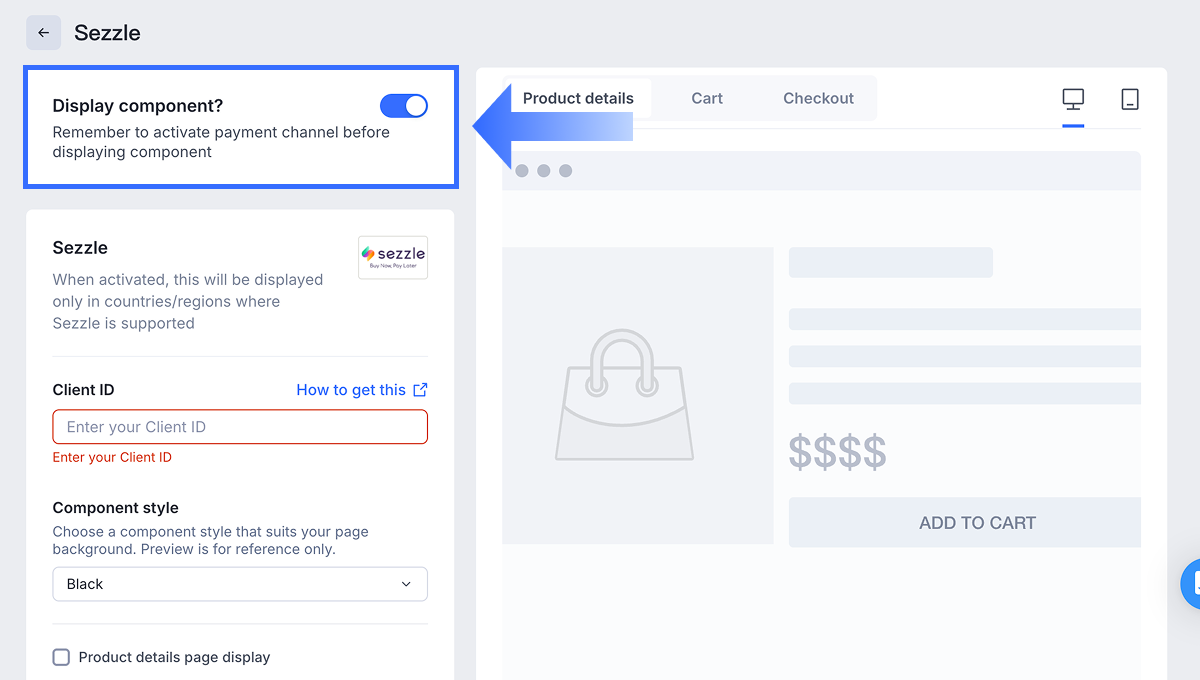Click the Sezzle logo image
The image size is (1200, 680).
(x=393, y=257)
